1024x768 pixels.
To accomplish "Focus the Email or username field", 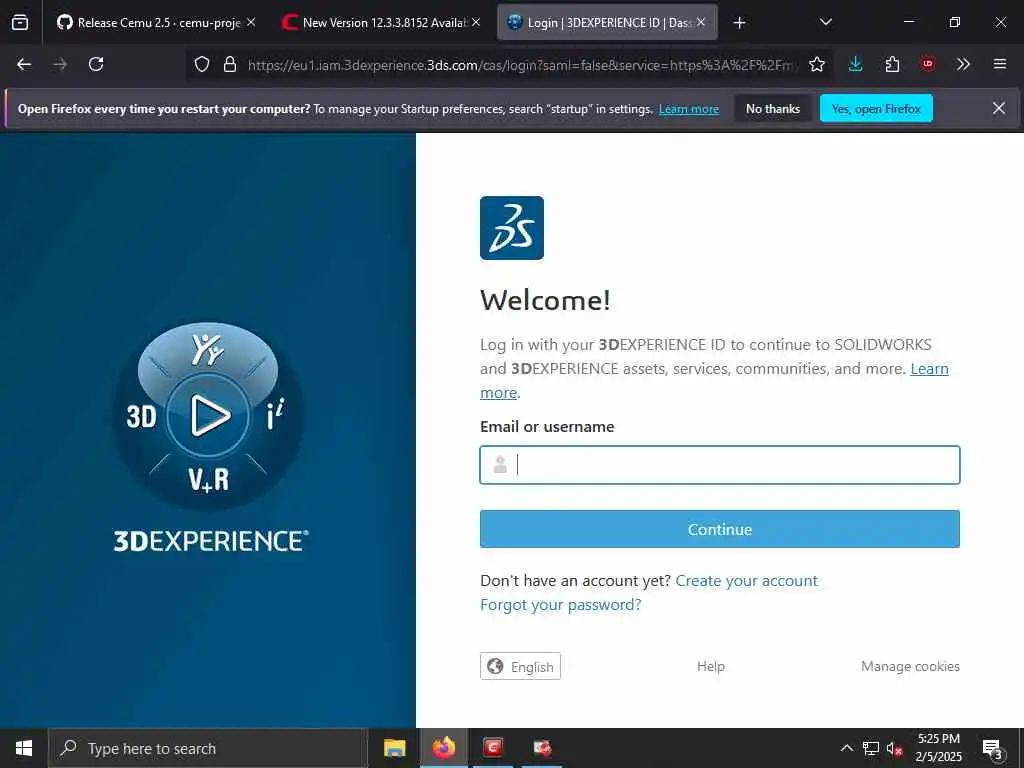I will [720, 465].
